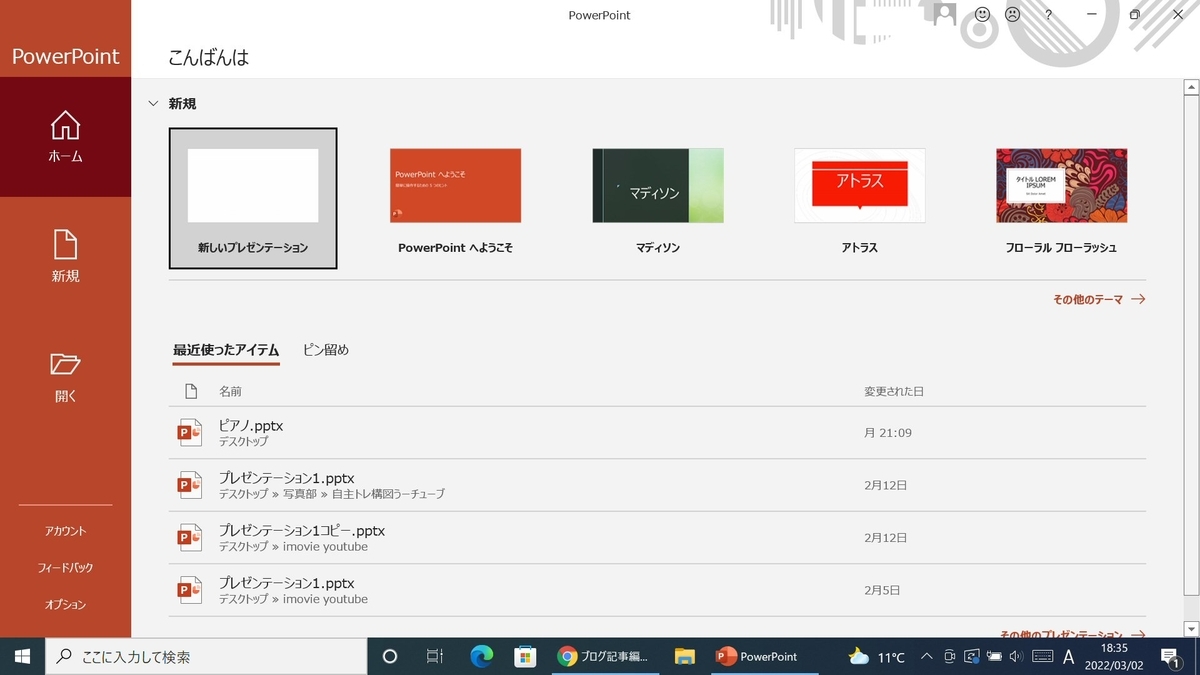Launch Microsoft Edge from taskbar
Image resolution: width=1200 pixels, height=675 pixels.
point(482,657)
